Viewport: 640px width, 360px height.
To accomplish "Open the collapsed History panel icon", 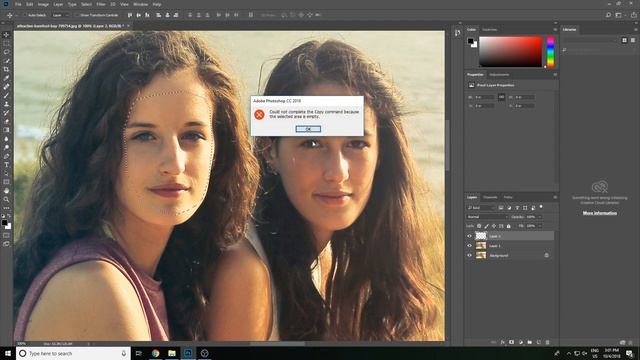I will 458,33.
